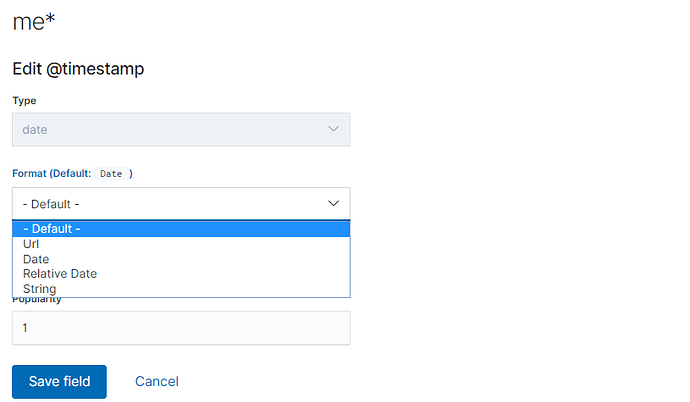
Task: Click the 'Date' default format badge
Action: (111, 173)
